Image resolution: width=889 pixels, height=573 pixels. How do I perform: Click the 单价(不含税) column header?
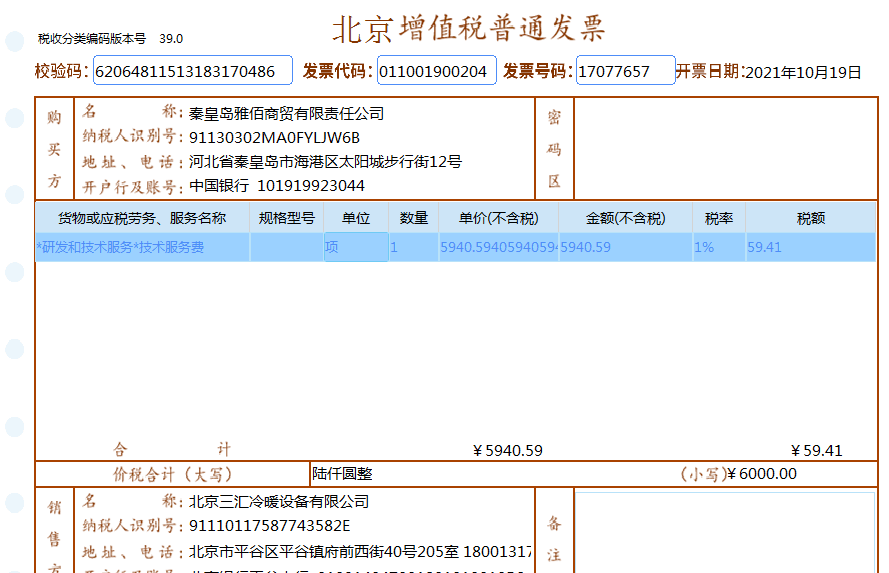(499, 218)
